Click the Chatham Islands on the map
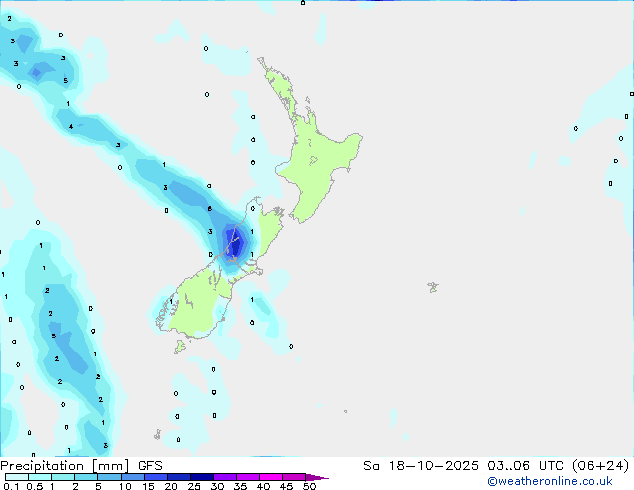Image resolution: width=634 pixels, height=490 pixels. (x=433, y=287)
